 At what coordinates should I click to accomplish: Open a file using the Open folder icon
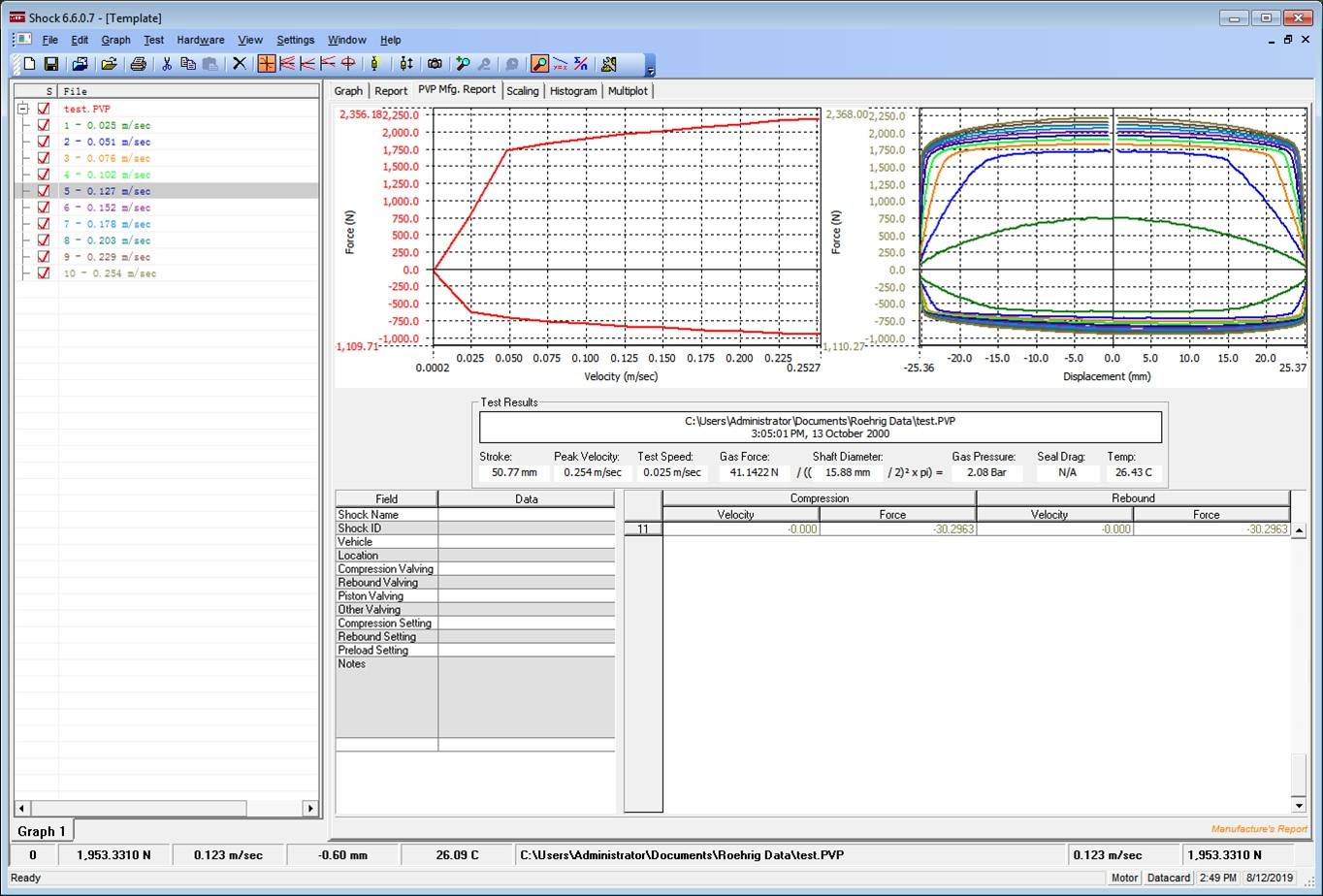tap(110, 64)
